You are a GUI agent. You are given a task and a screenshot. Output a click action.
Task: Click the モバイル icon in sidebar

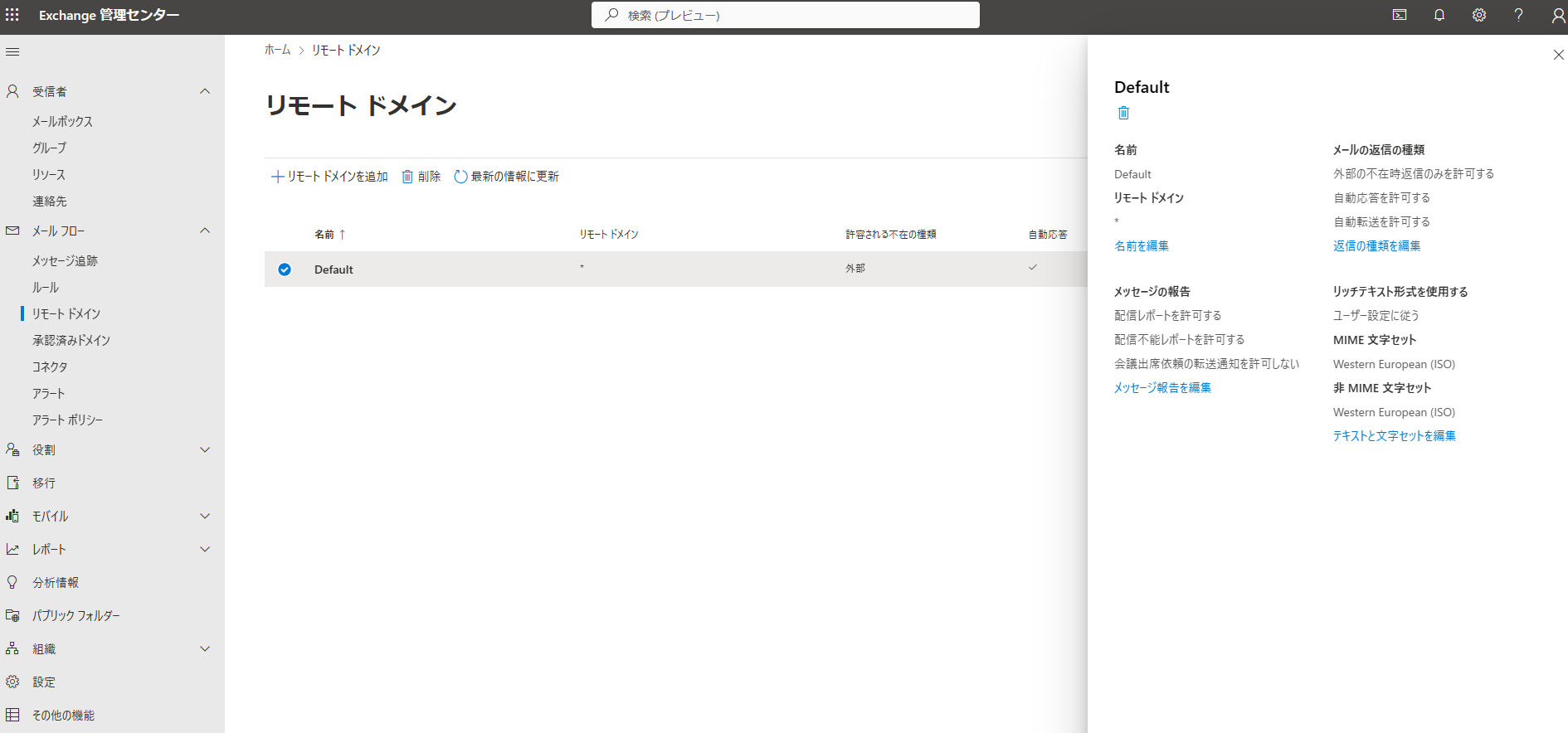tap(12, 516)
